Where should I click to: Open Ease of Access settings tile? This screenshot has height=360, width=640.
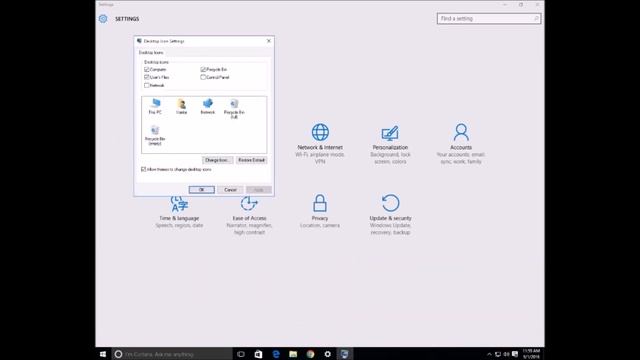click(249, 215)
